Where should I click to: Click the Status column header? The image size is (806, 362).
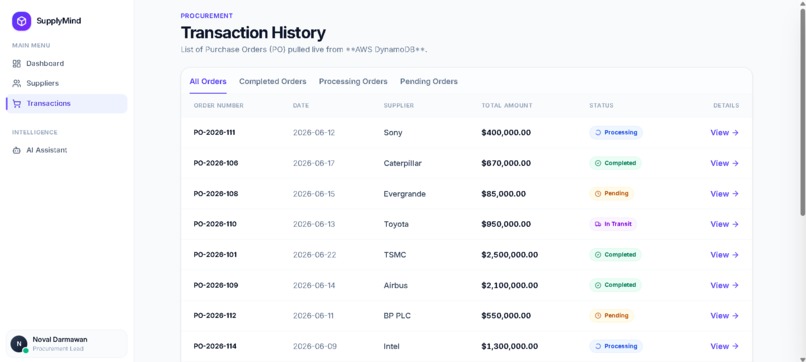point(601,105)
